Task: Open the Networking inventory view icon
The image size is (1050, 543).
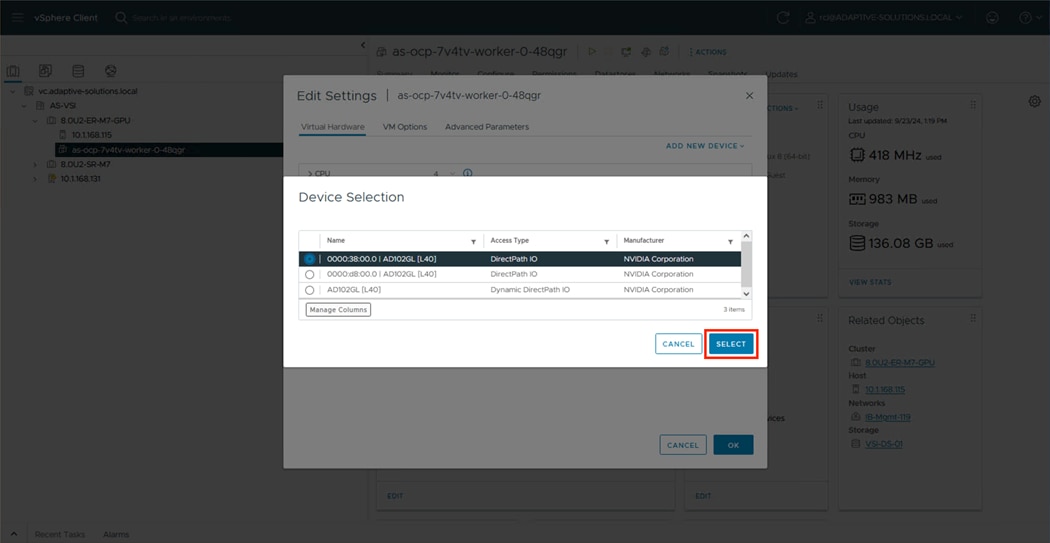Action: point(111,71)
